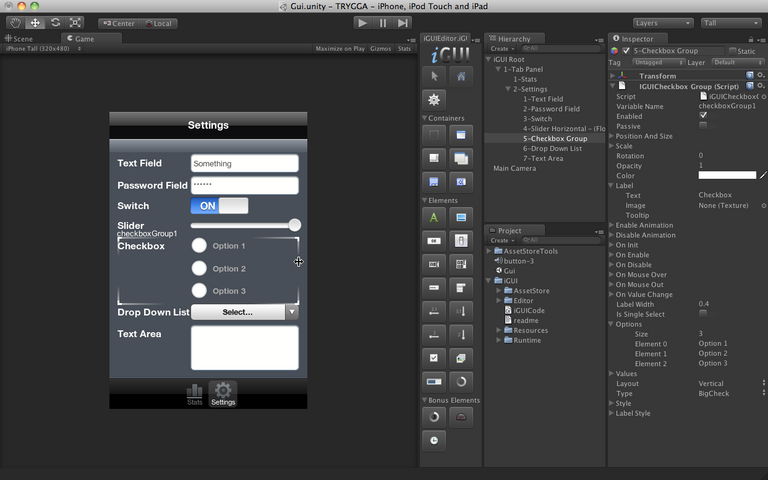The width and height of the screenshot is (768, 480).
Task: Switch to the Scene tab
Action: pos(19,39)
